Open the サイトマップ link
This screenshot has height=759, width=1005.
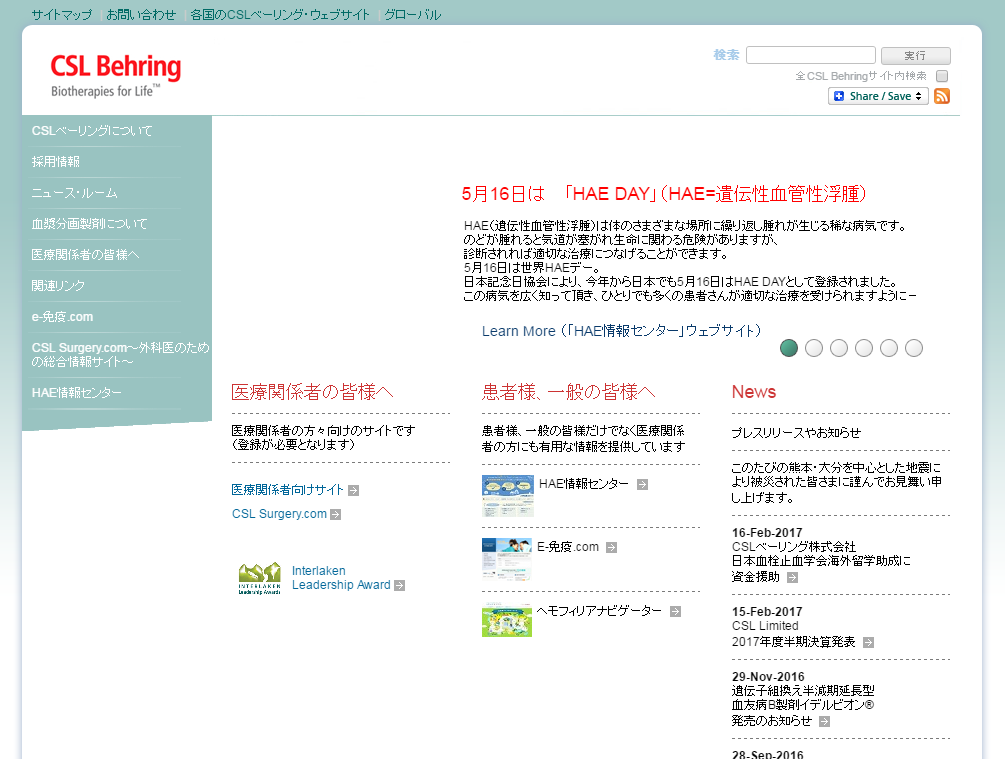click(62, 14)
